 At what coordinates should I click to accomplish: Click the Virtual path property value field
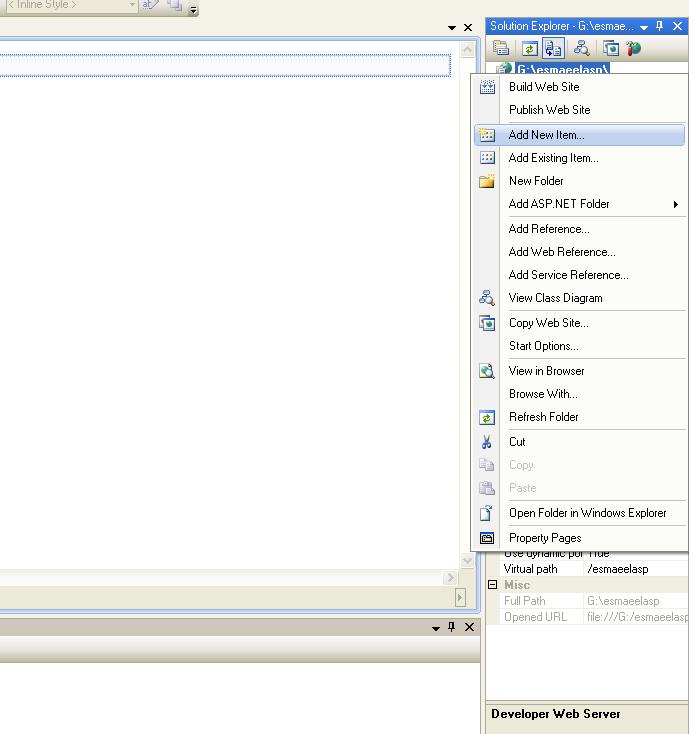[636, 569]
